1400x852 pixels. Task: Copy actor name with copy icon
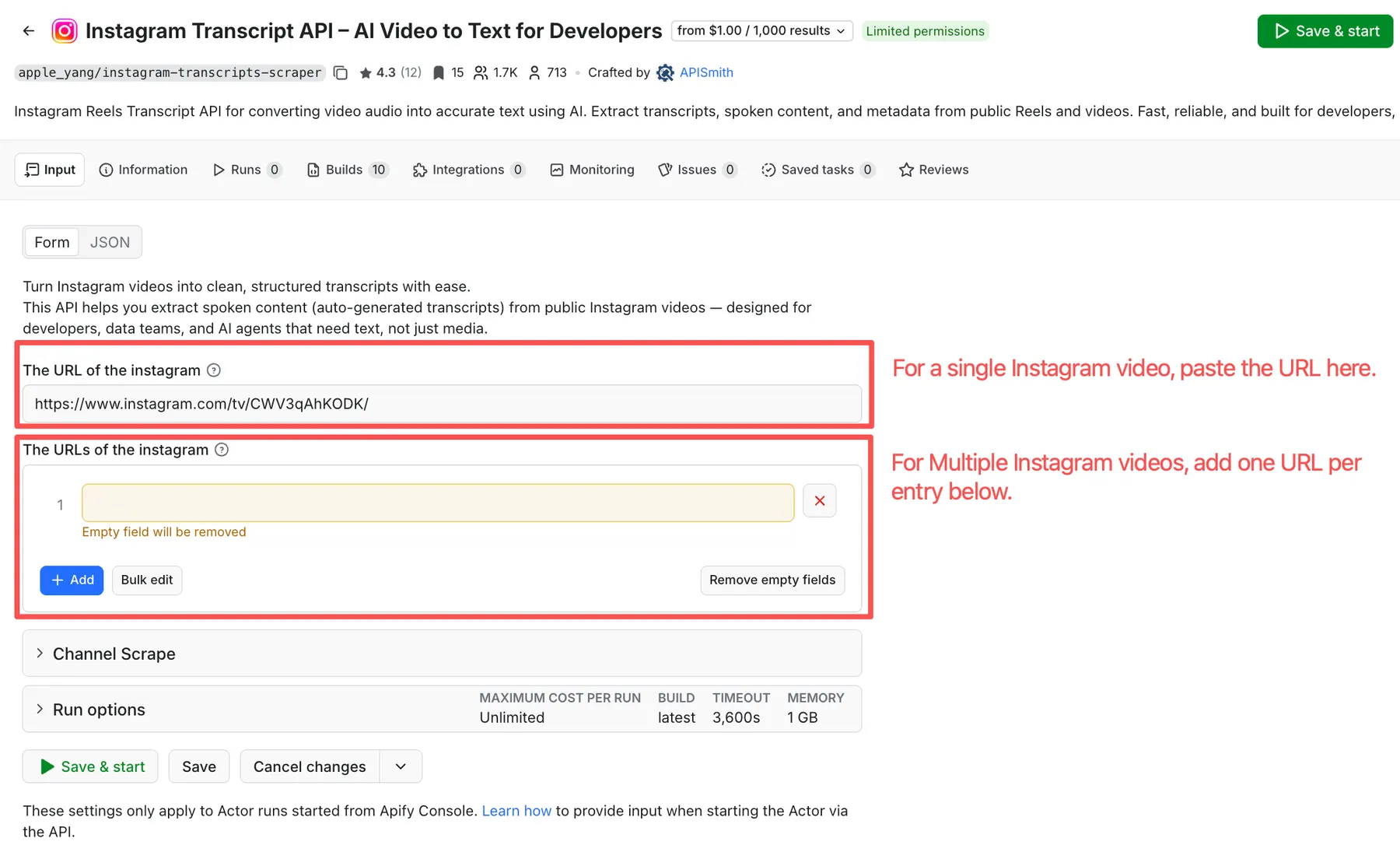pos(340,72)
